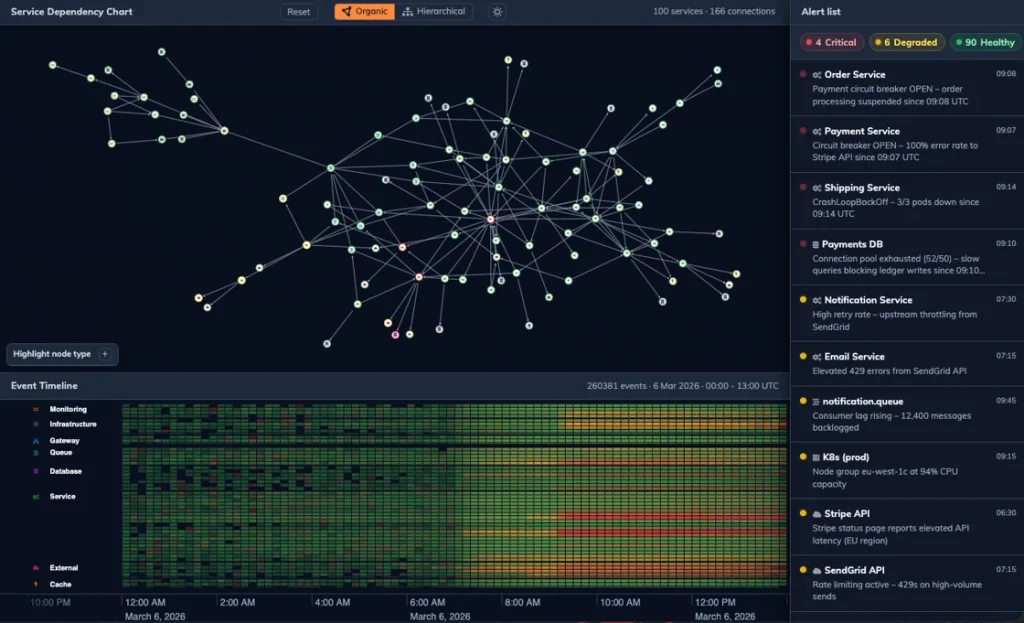This screenshot has width=1024, height=623.
Task: Click the 12:00 AM timeline tick
Action: tap(145, 603)
